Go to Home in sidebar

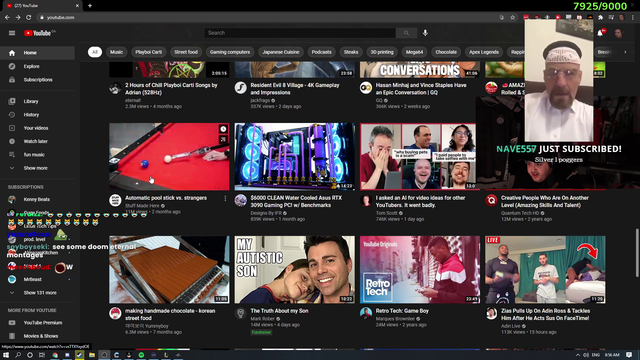point(38,53)
